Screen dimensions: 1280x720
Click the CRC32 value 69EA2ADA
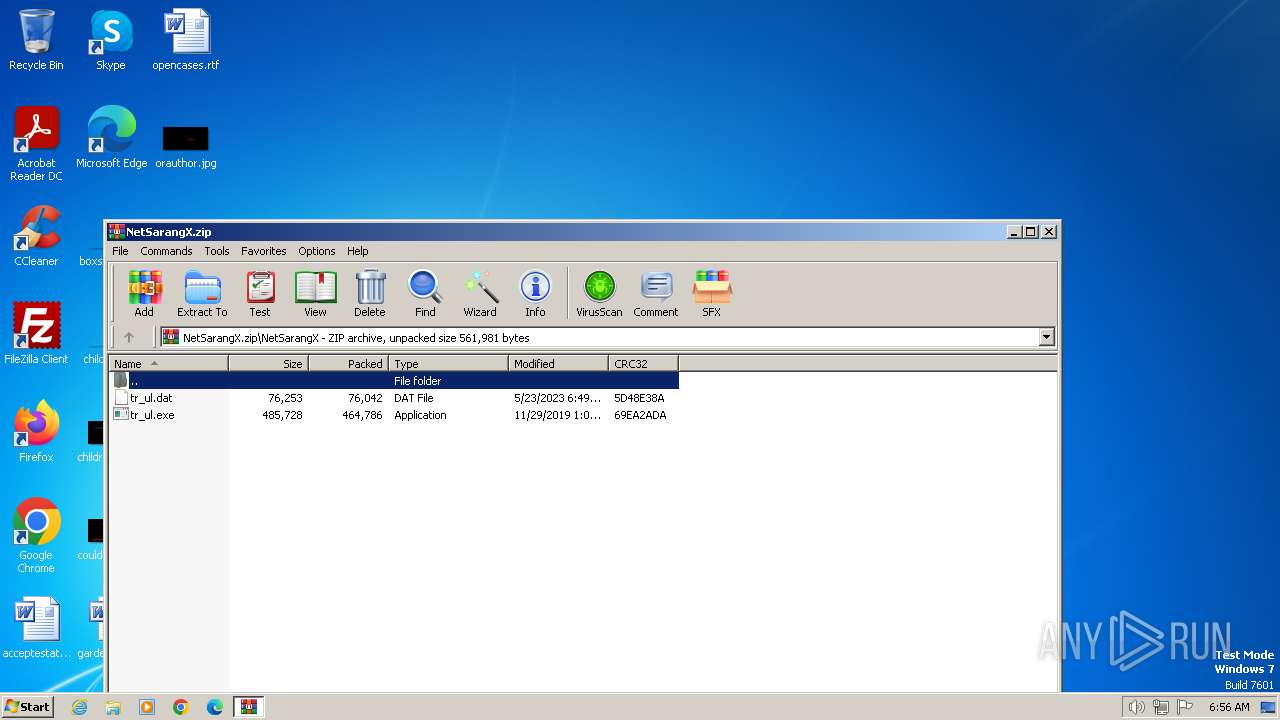(640, 415)
